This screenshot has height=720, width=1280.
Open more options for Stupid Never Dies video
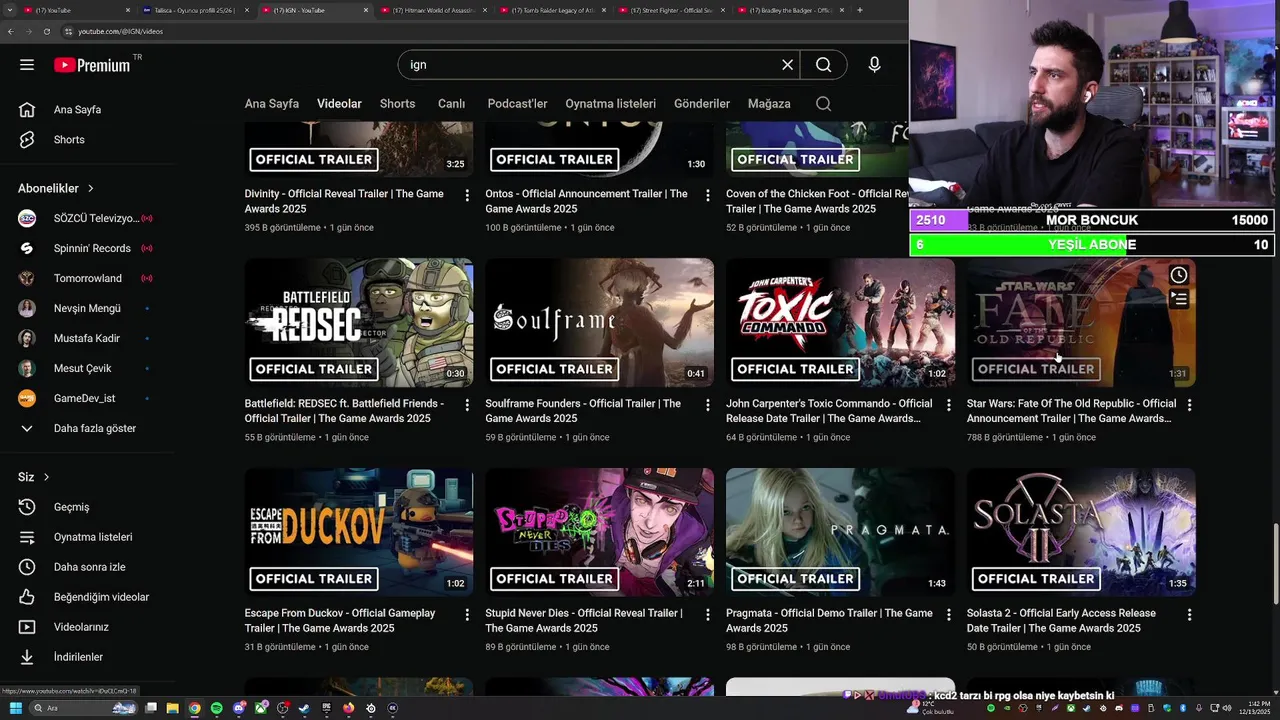point(708,615)
